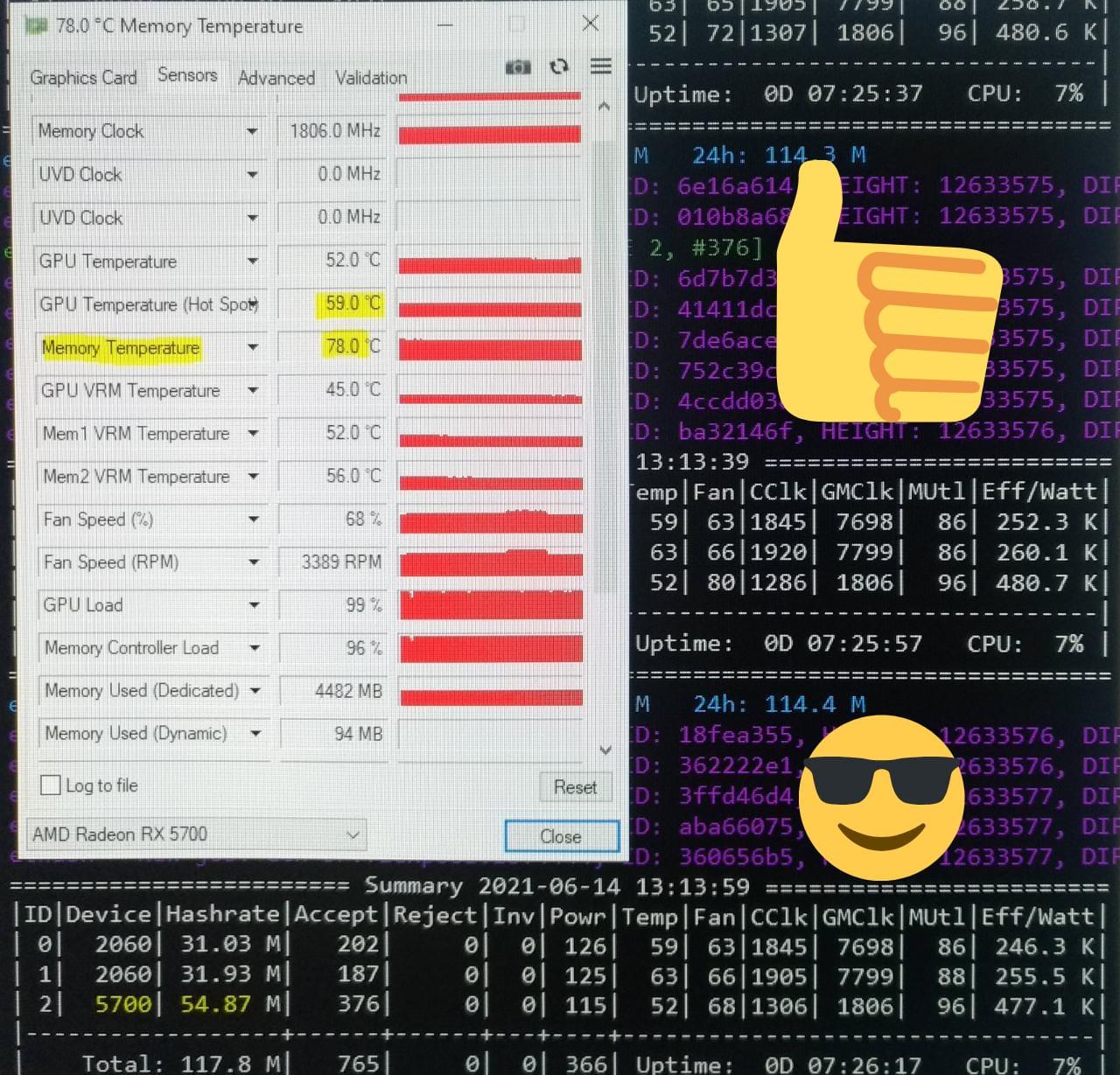Screen dimensions: 1120x1075
Task: Click the GPU-Z refresh icon
Action: 559,66
